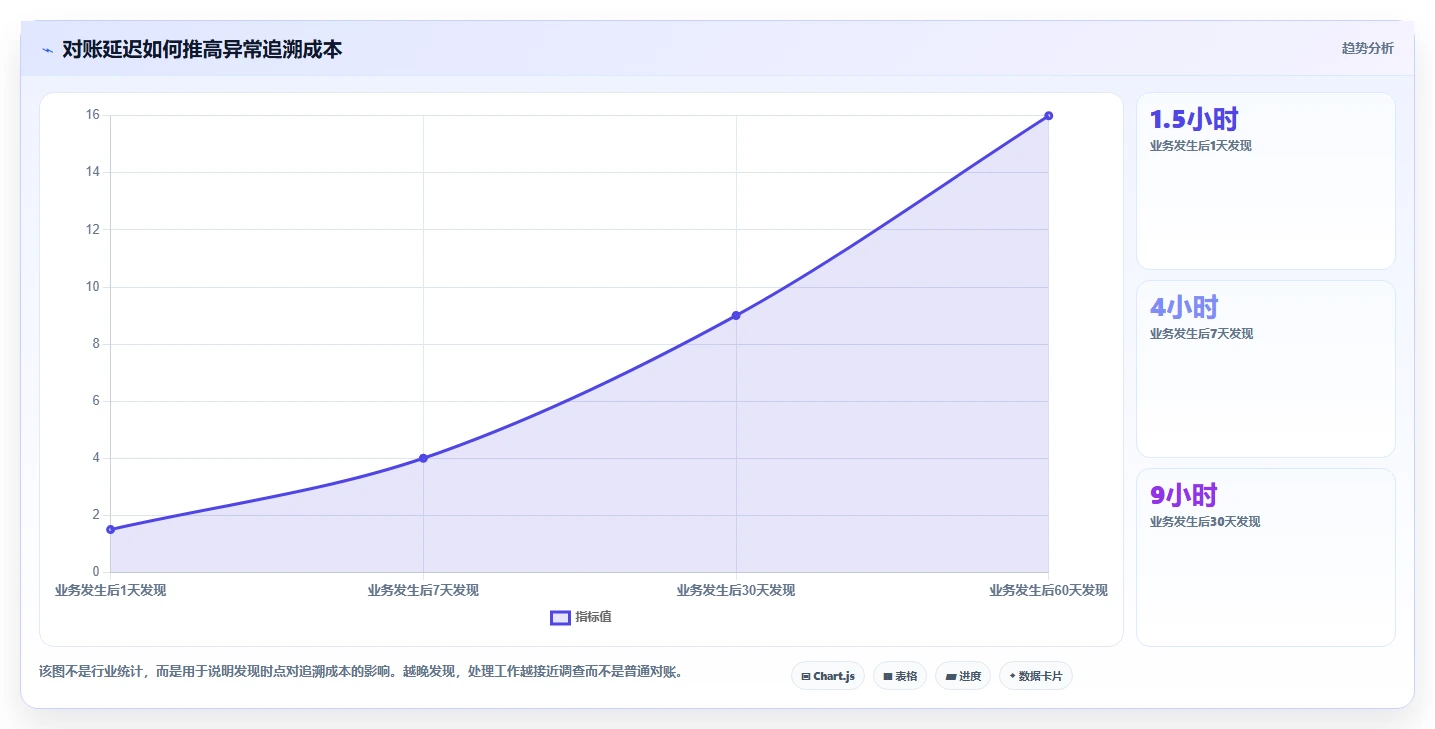The height and width of the screenshot is (729, 1435).
Task: Click the data point for 业务发生后7天发现
Action: click(x=423, y=458)
